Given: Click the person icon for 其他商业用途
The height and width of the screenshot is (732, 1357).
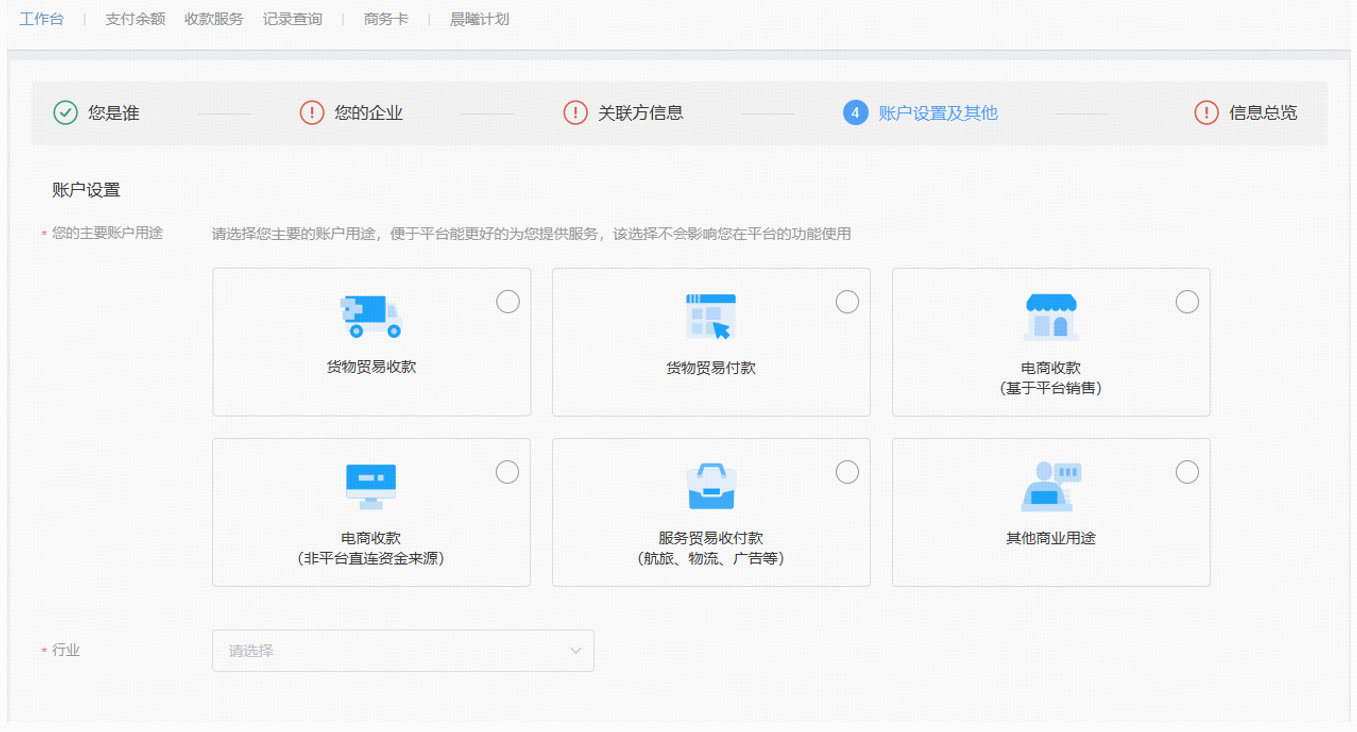Looking at the screenshot, I should (x=1050, y=487).
